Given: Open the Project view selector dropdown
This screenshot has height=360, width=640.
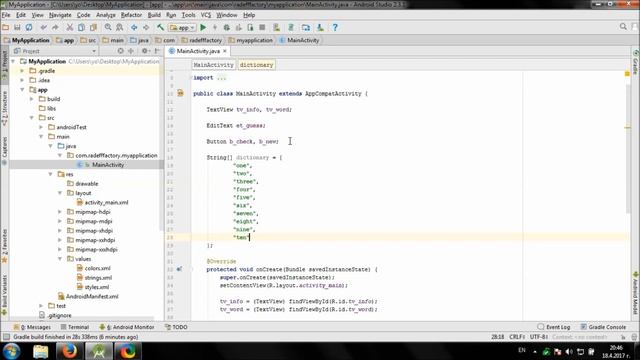Looking at the screenshot, I should pos(55,51).
